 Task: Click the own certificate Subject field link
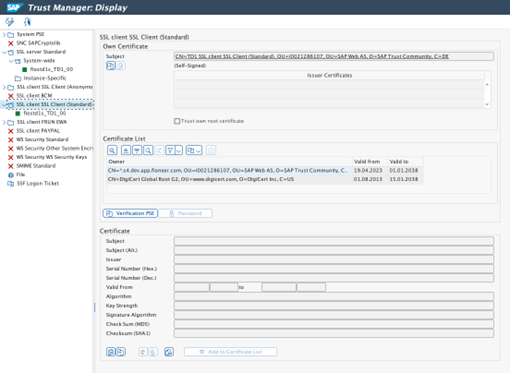click(334, 56)
